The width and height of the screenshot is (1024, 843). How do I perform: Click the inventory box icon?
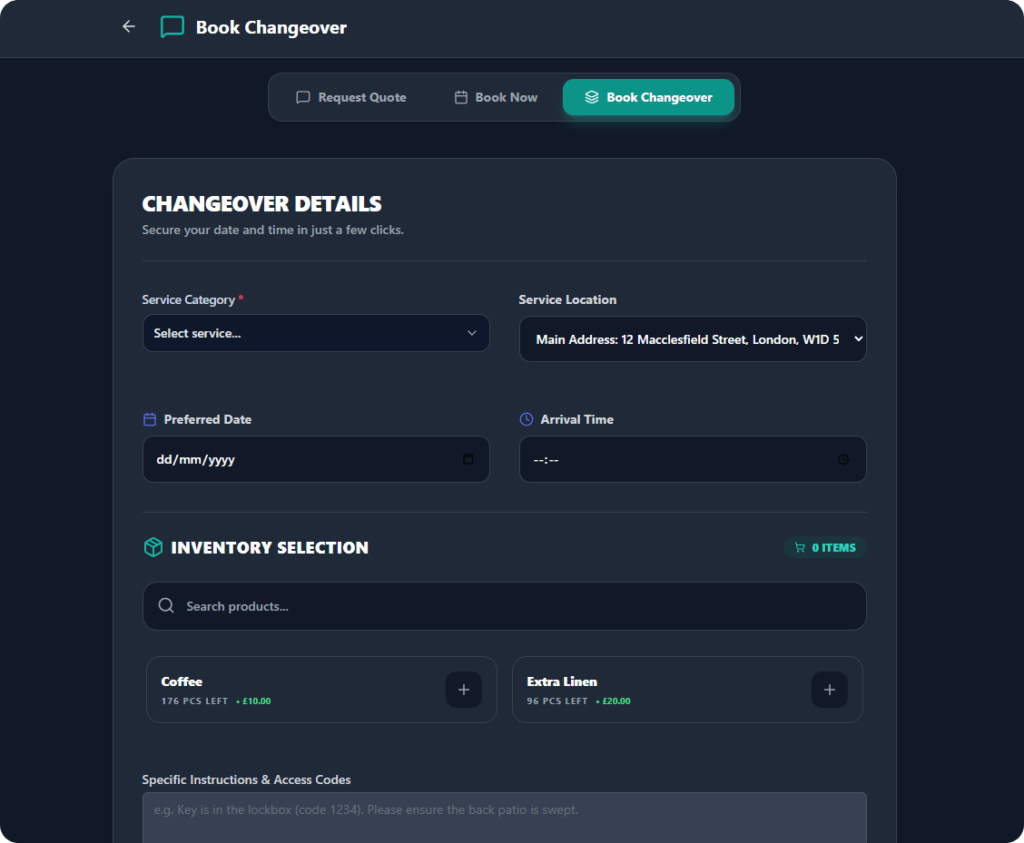pyautogui.click(x=153, y=547)
